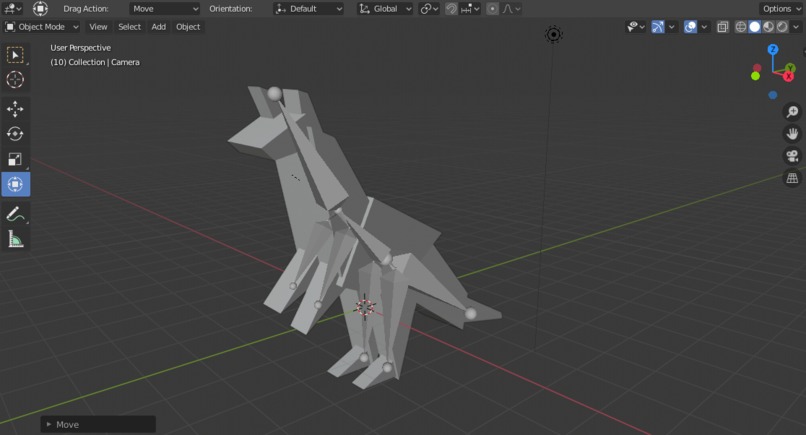Image resolution: width=806 pixels, height=435 pixels.
Task: Switch to Rendered shading mode
Action: click(x=782, y=27)
